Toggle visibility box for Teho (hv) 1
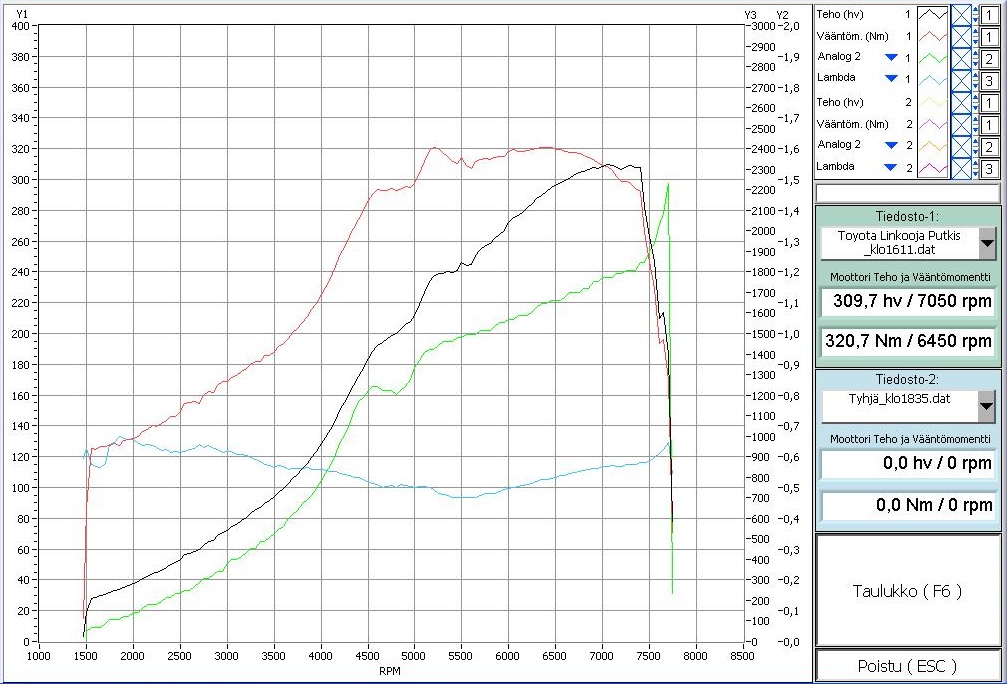The image size is (1007, 684). point(960,15)
